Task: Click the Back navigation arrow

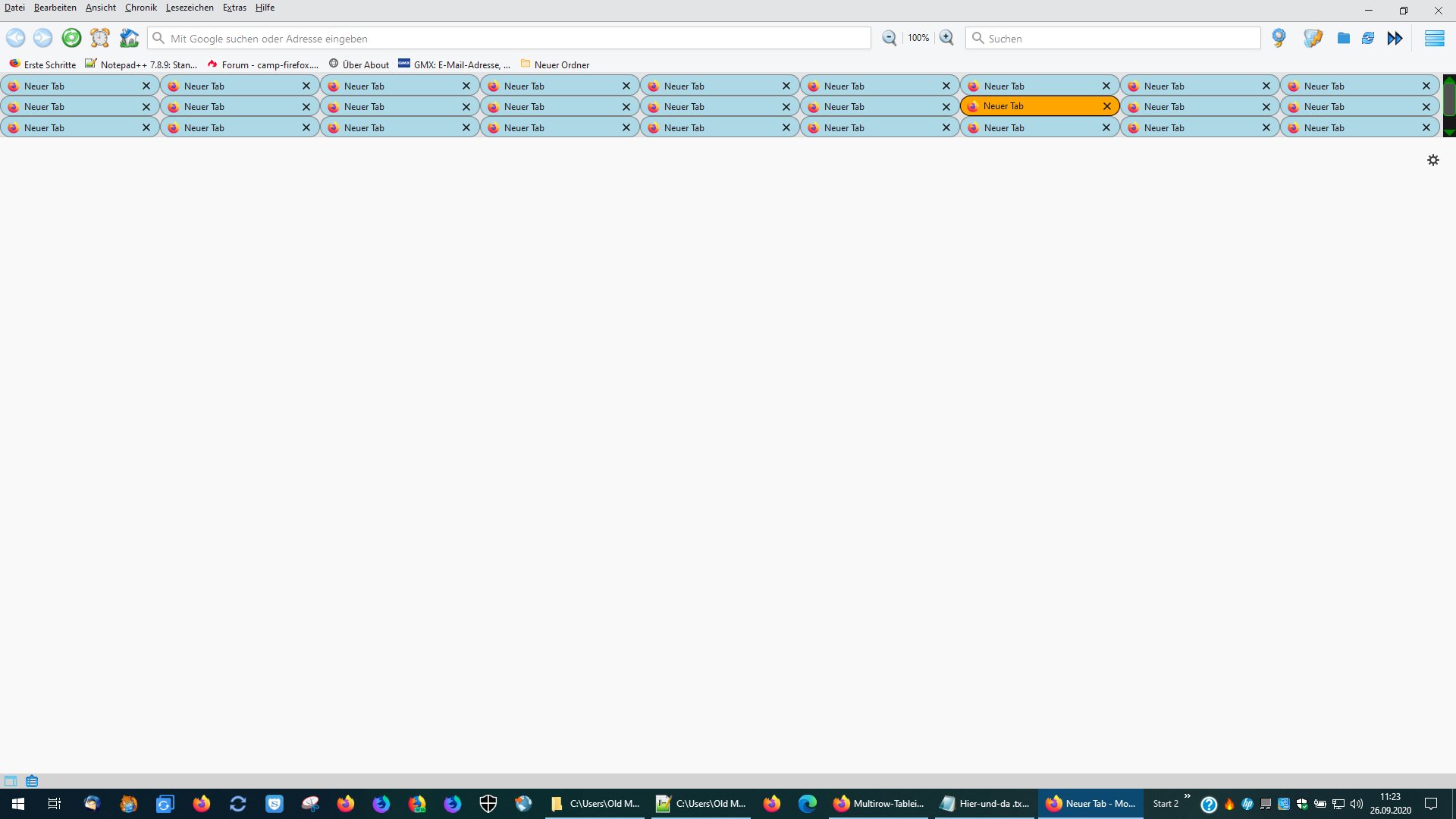Action: [16, 38]
